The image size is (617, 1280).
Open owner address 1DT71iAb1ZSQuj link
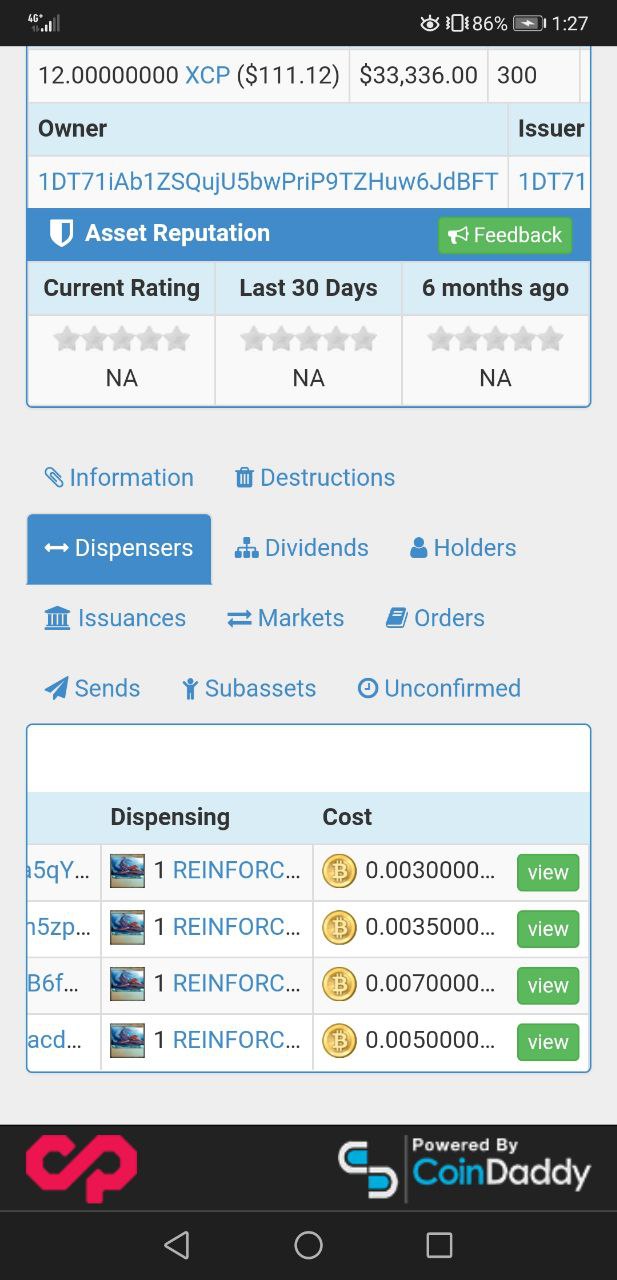tap(267, 182)
